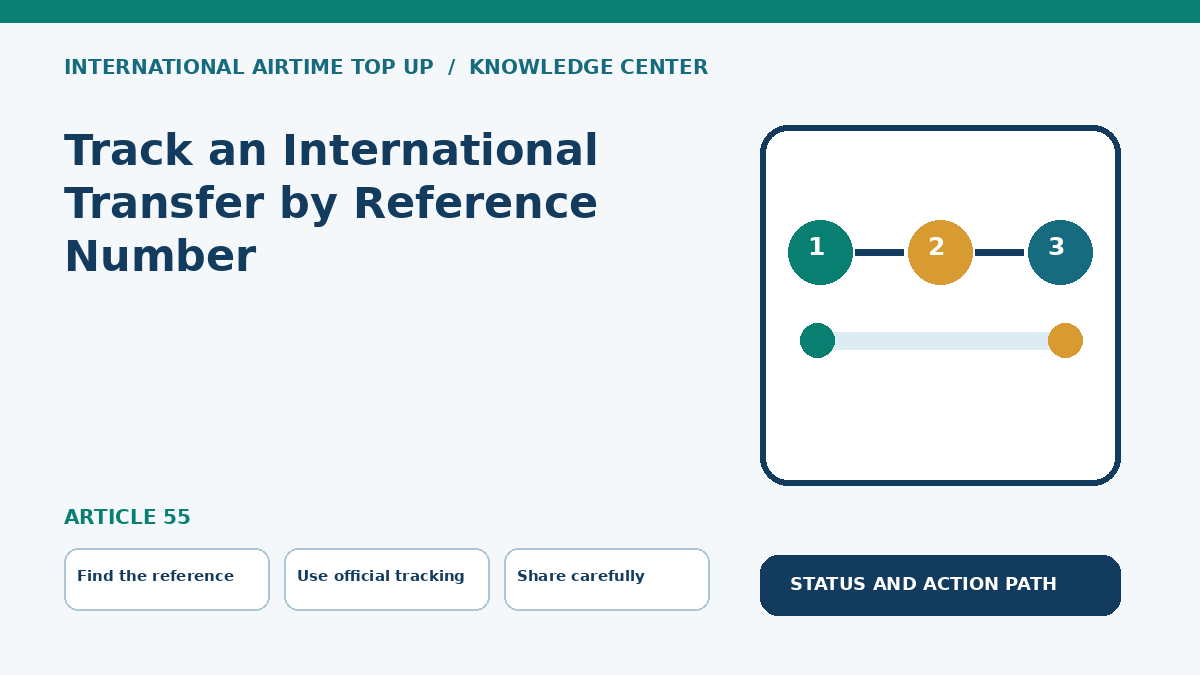Select step 3 teal circle

coord(1060,252)
